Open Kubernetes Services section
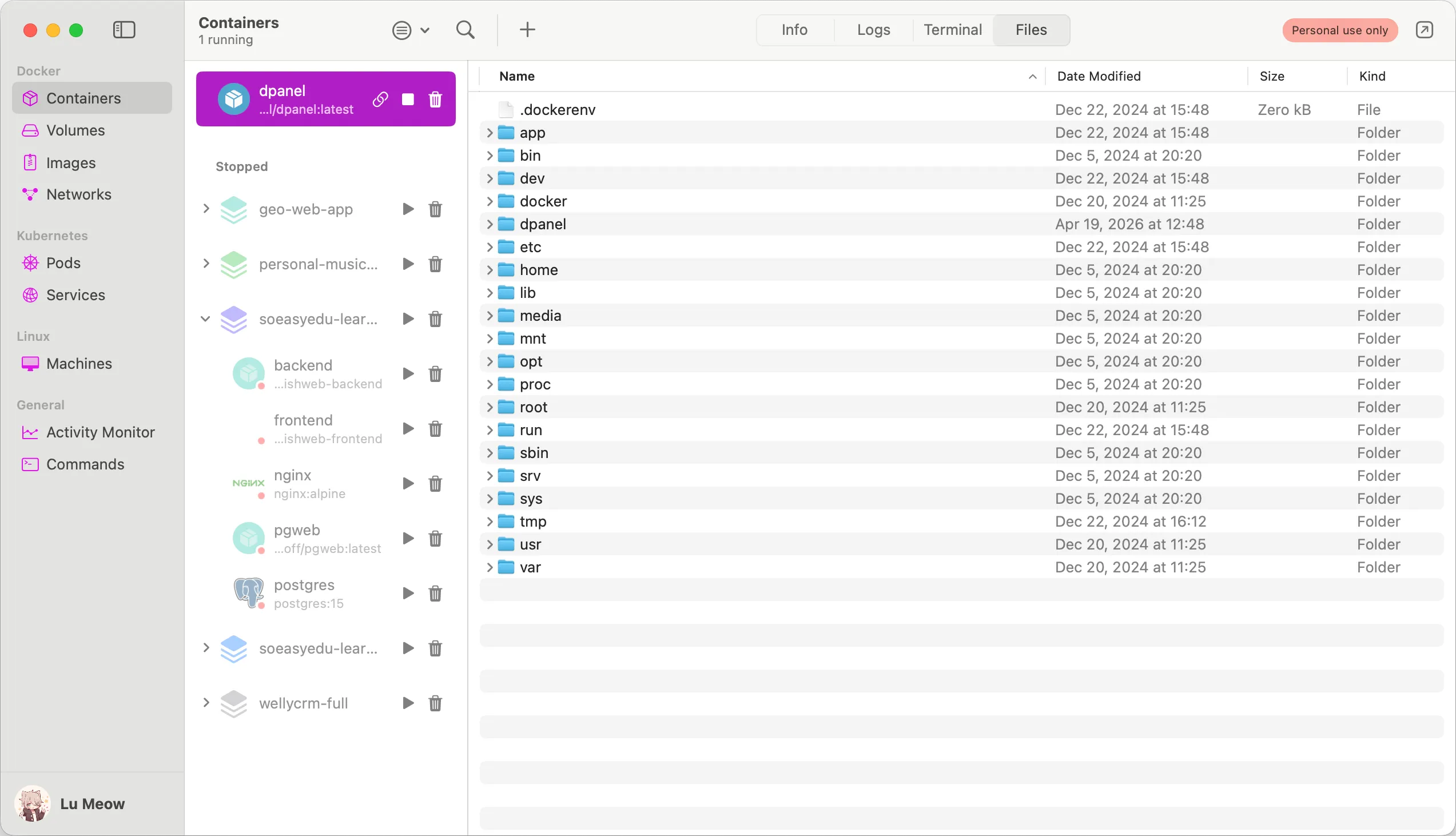The image size is (1456, 836). 92,295
